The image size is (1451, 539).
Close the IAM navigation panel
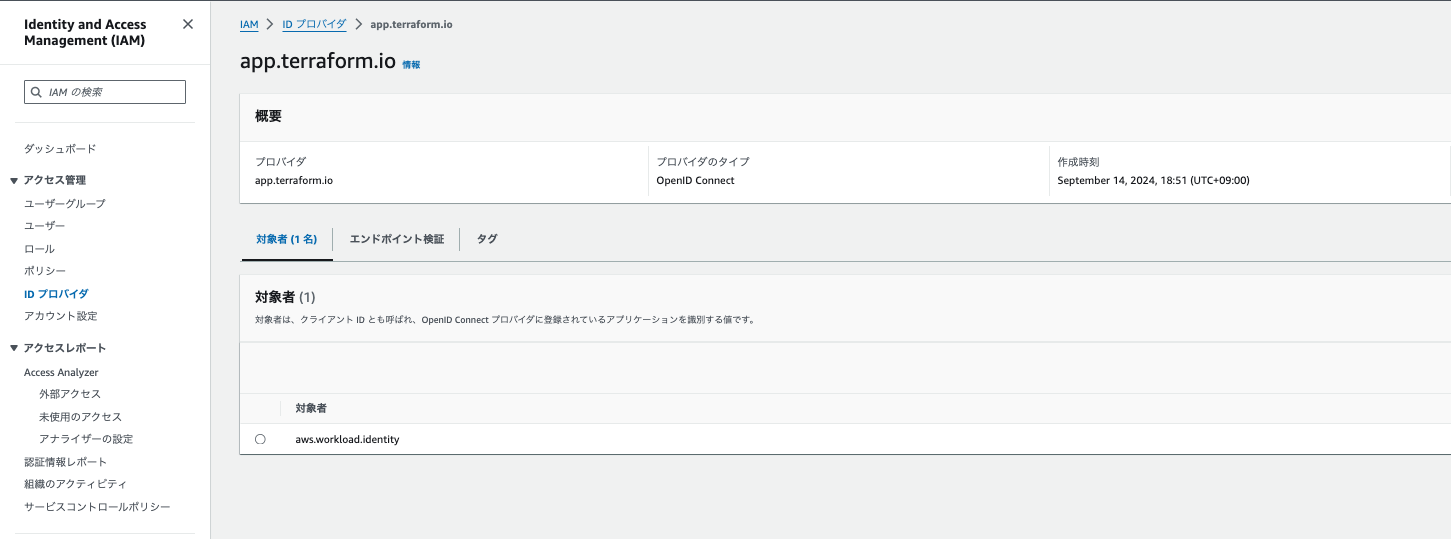[188, 24]
